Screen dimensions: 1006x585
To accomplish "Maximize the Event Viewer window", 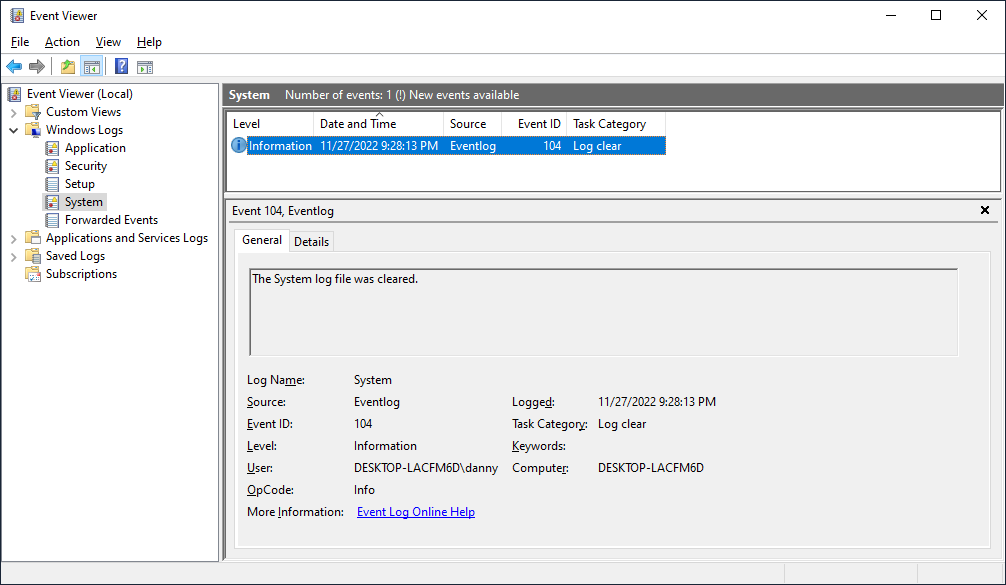I will coord(936,15).
